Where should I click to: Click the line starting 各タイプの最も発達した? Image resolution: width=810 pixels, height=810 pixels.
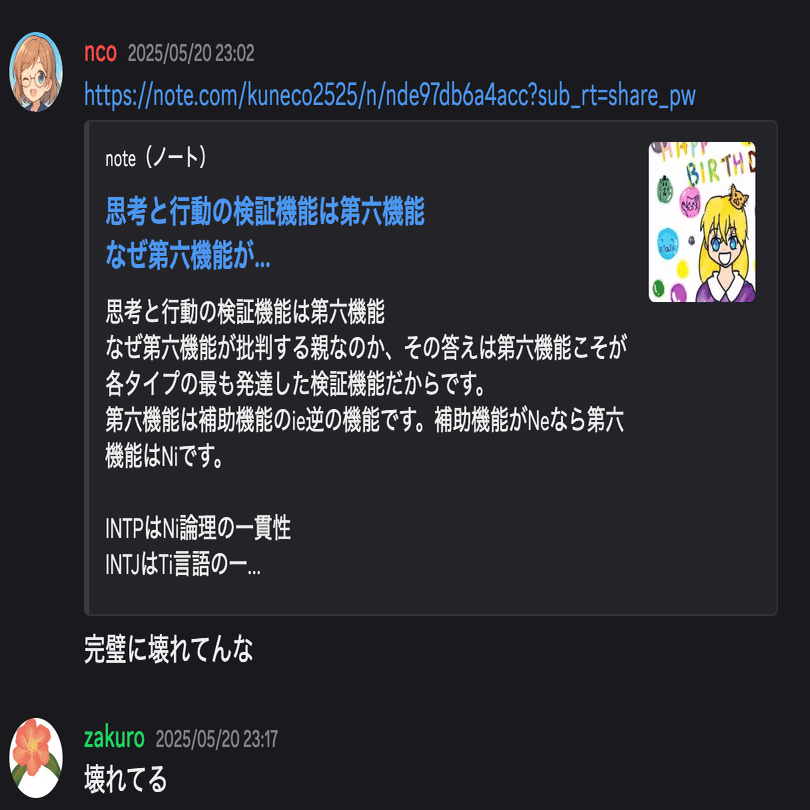click(295, 384)
